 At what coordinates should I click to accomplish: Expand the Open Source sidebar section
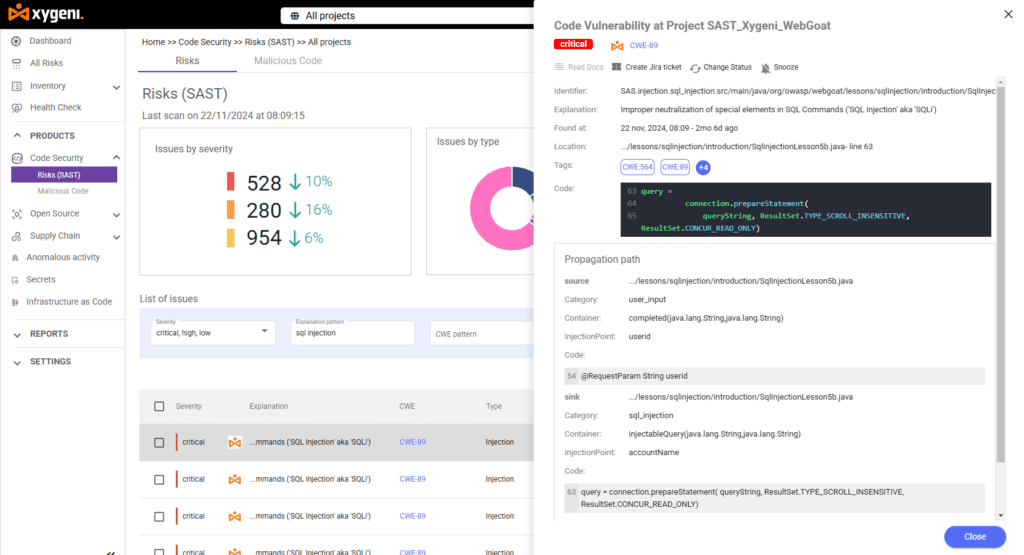[116, 214]
